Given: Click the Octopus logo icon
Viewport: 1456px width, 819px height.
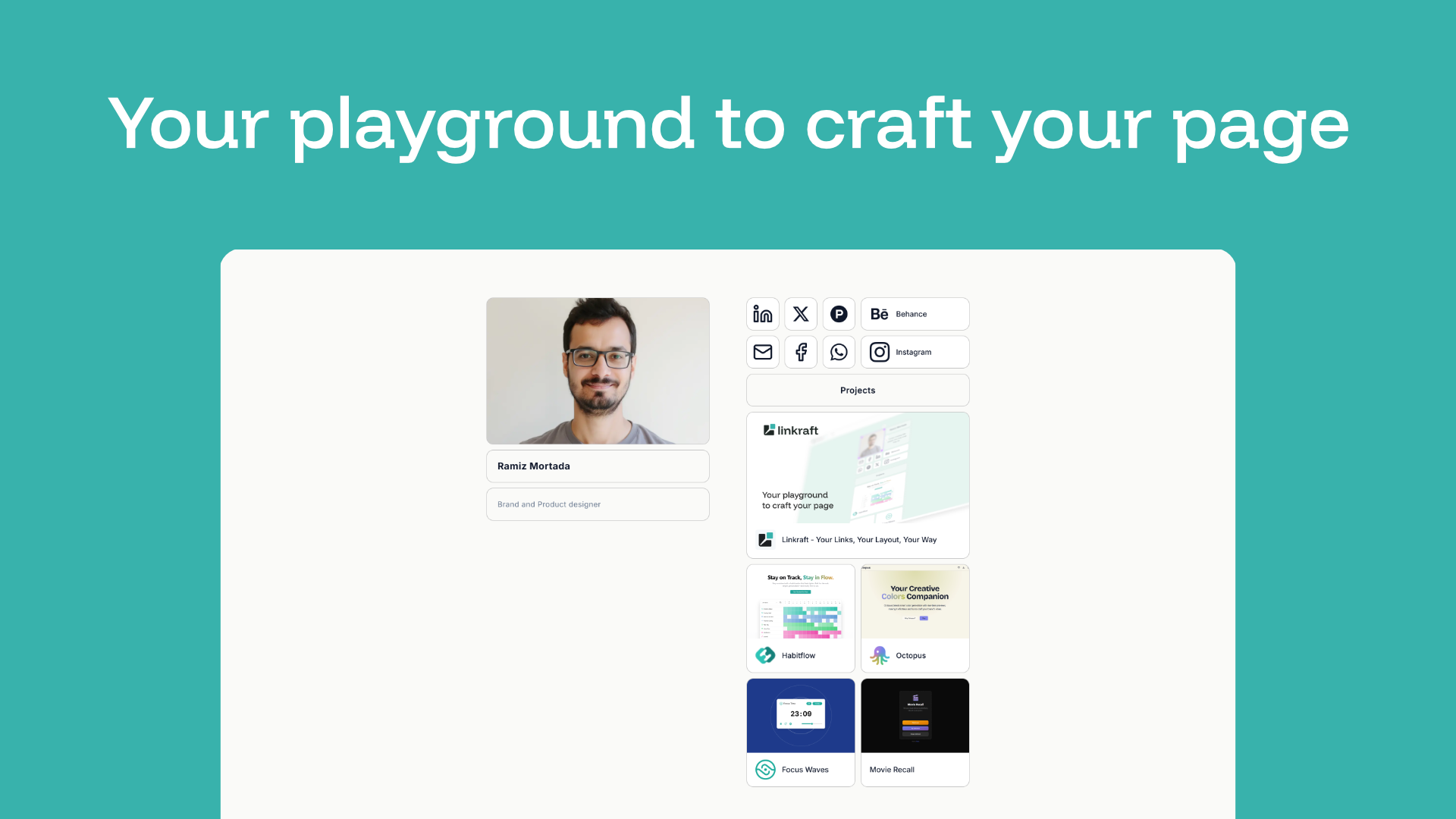Looking at the screenshot, I should pos(879,655).
